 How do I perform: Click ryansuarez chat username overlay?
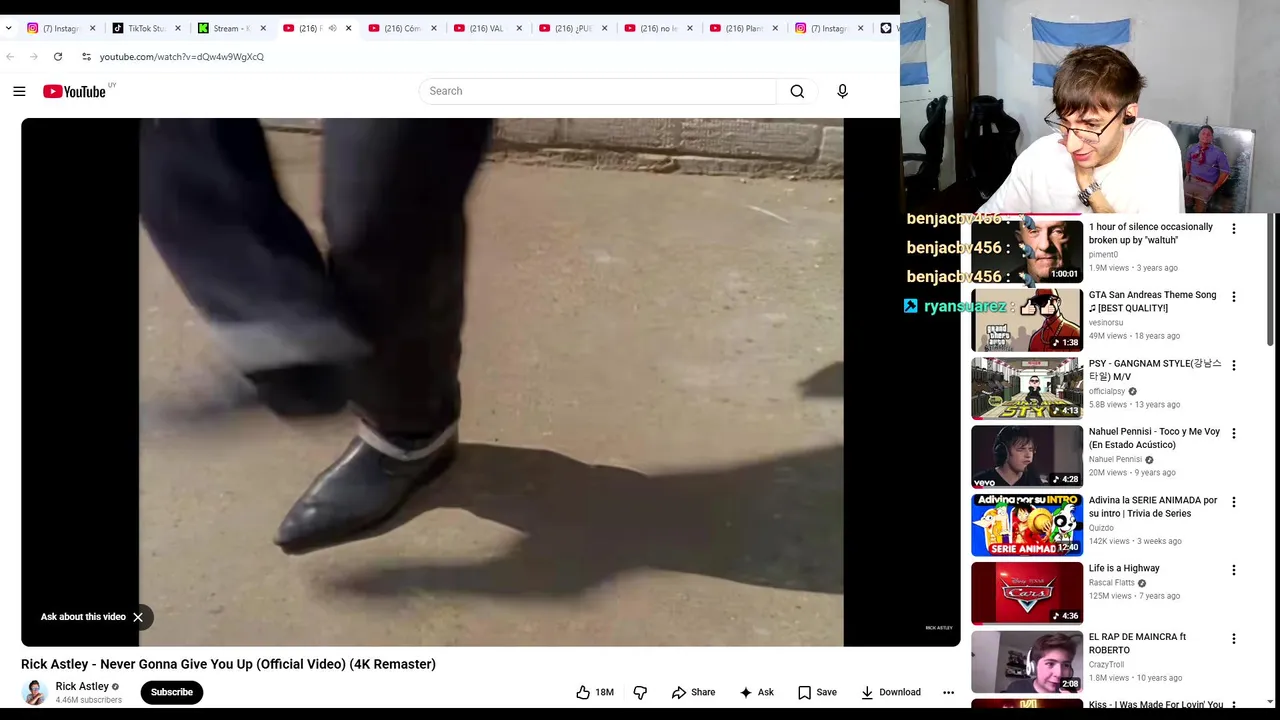[963, 306]
